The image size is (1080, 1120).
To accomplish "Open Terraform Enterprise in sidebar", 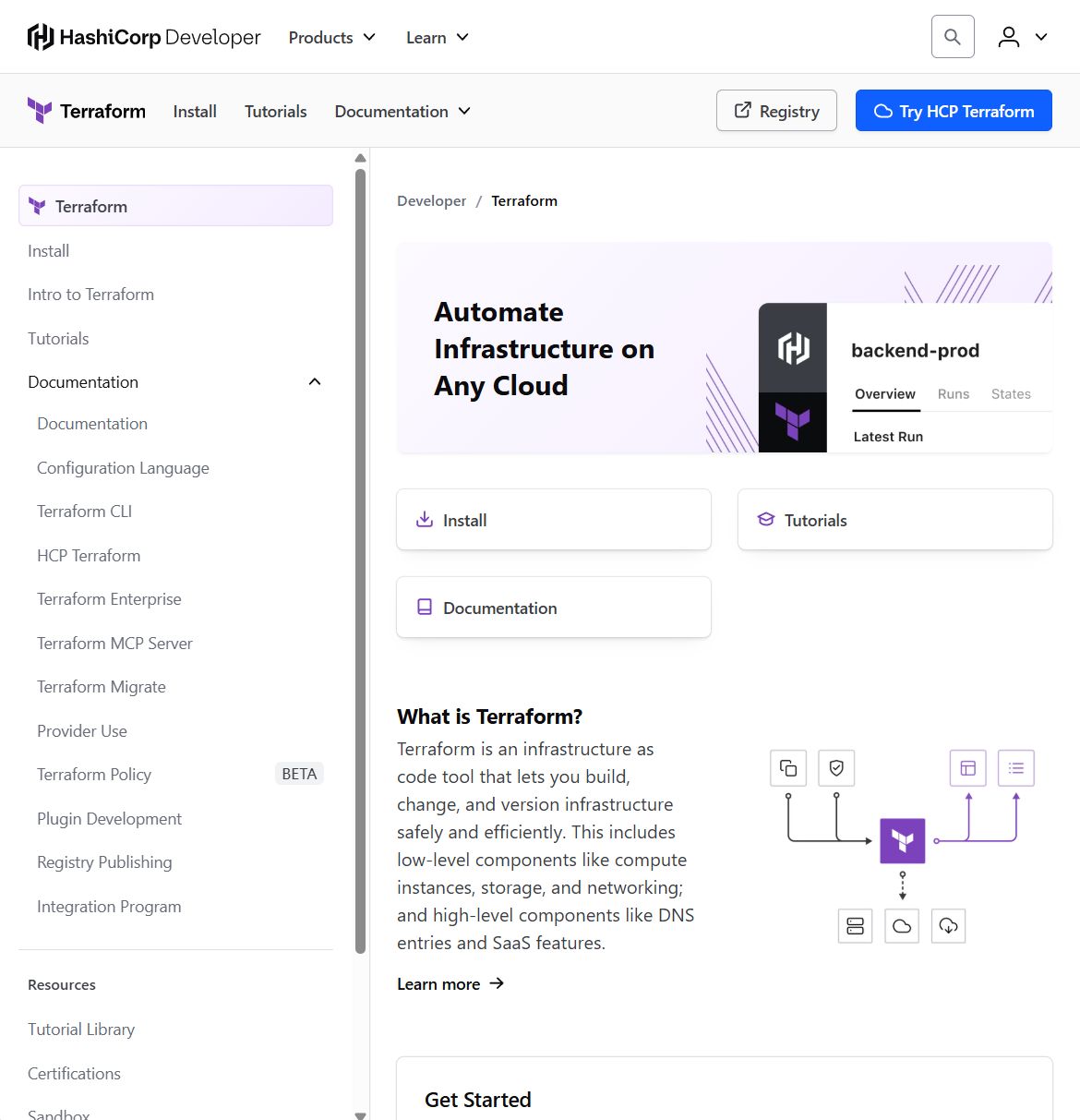I will (x=109, y=599).
